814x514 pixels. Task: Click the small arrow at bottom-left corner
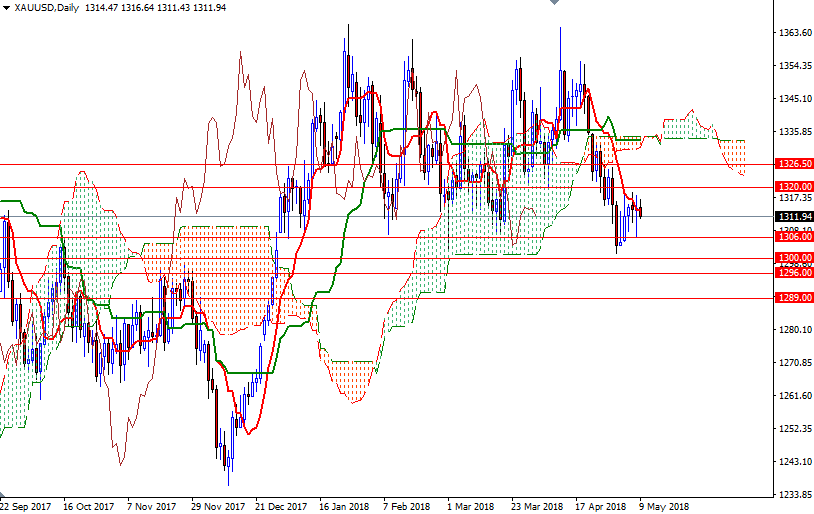point(4,495)
